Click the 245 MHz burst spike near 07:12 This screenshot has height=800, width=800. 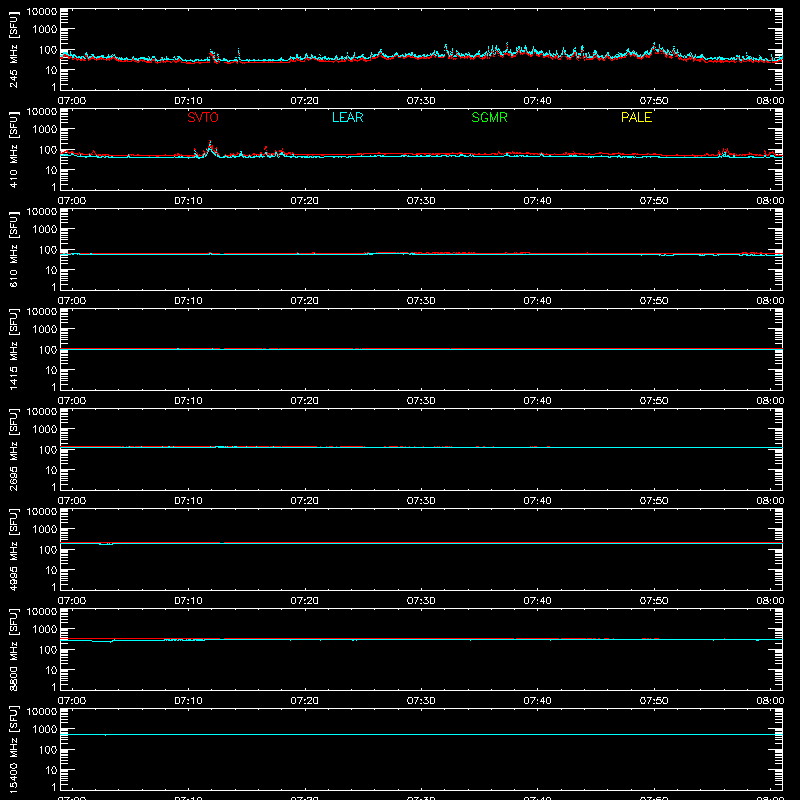(212, 55)
